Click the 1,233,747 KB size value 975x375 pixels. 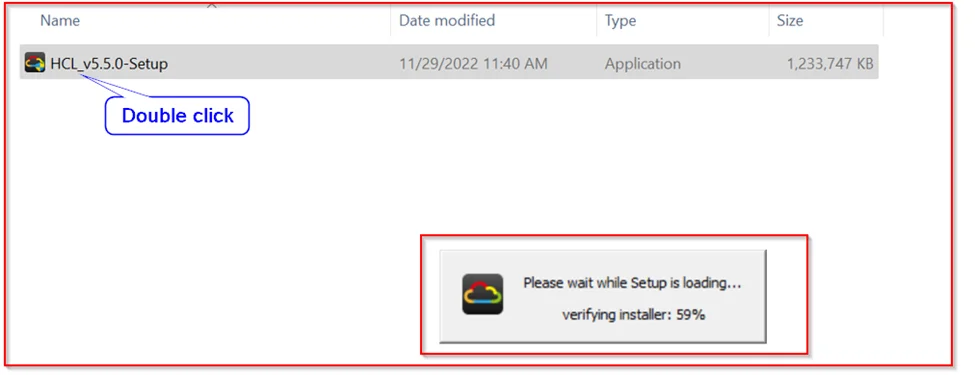click(x=830, y=63)
